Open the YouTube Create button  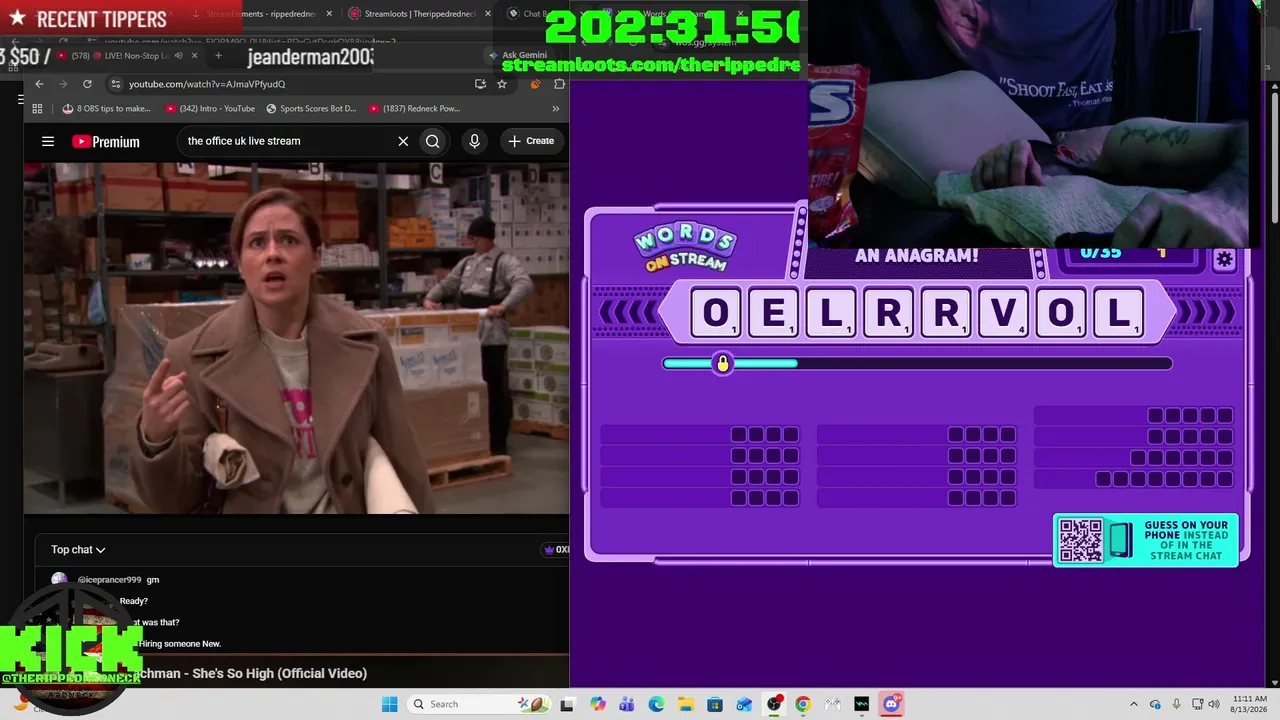click(x=530, y=141)
